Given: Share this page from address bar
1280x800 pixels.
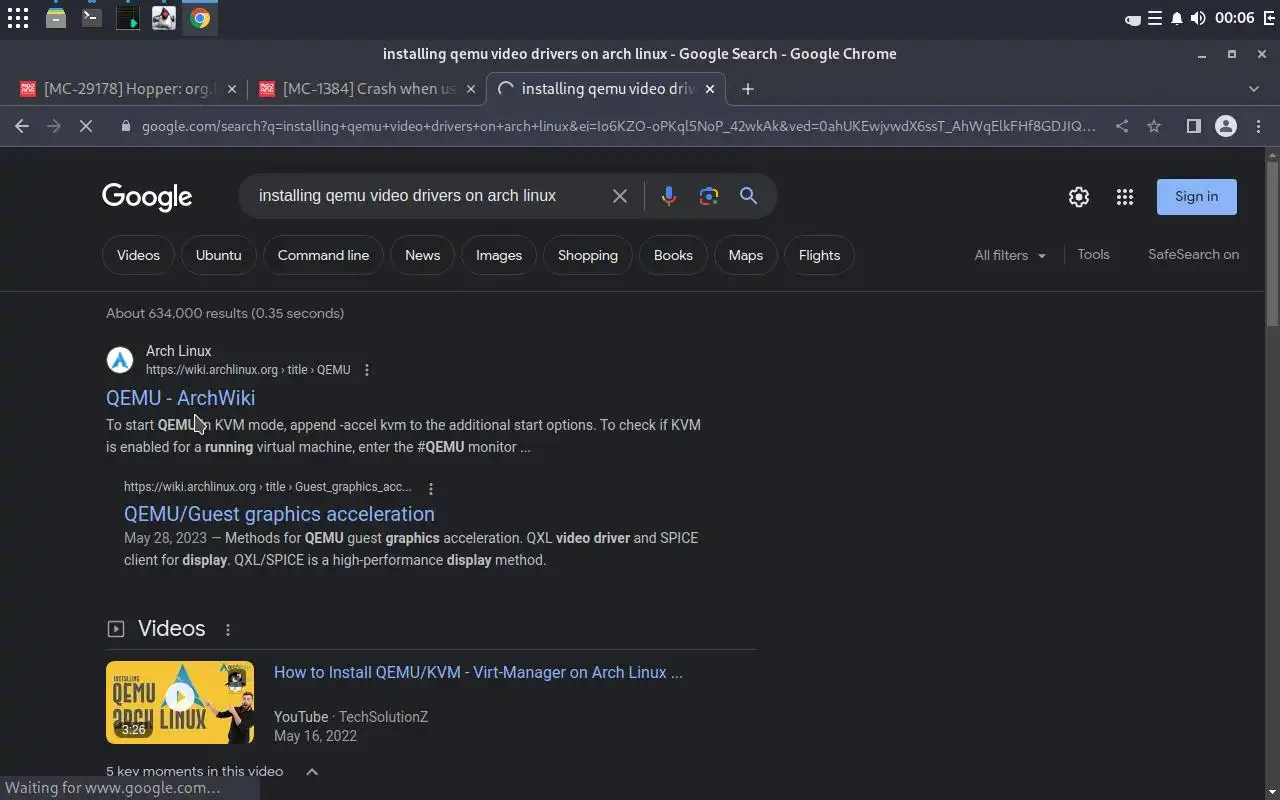Looking at the screenshot, I should (x=1122, y=126).
